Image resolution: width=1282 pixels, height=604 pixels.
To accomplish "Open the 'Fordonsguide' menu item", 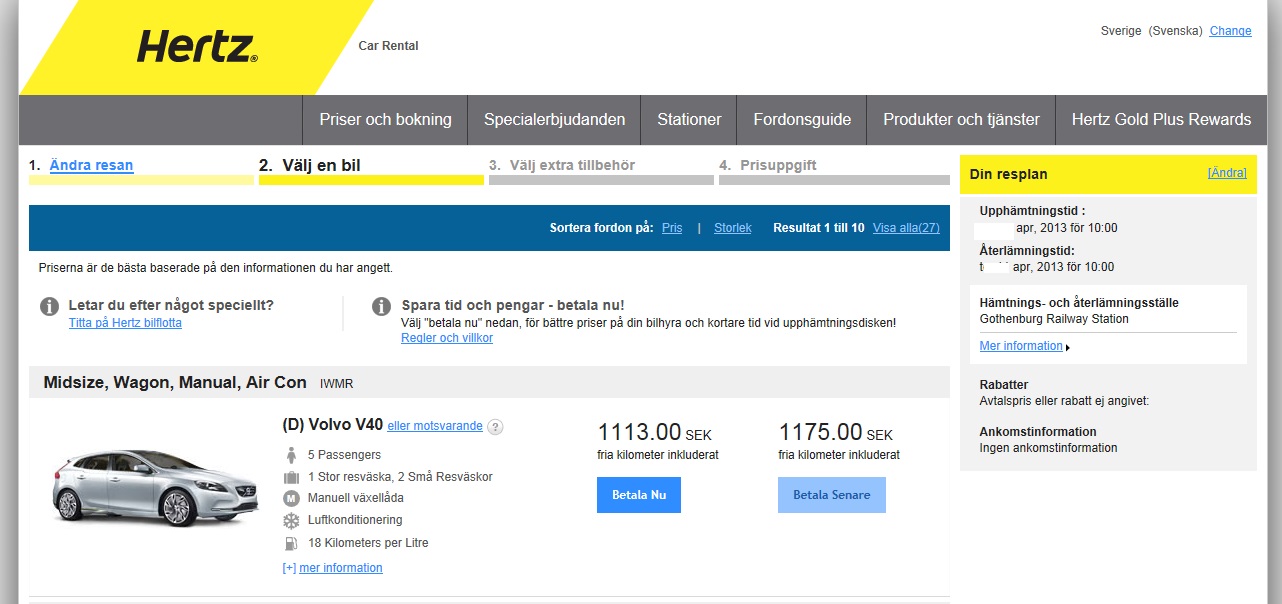I will click(x=801, y=120).
